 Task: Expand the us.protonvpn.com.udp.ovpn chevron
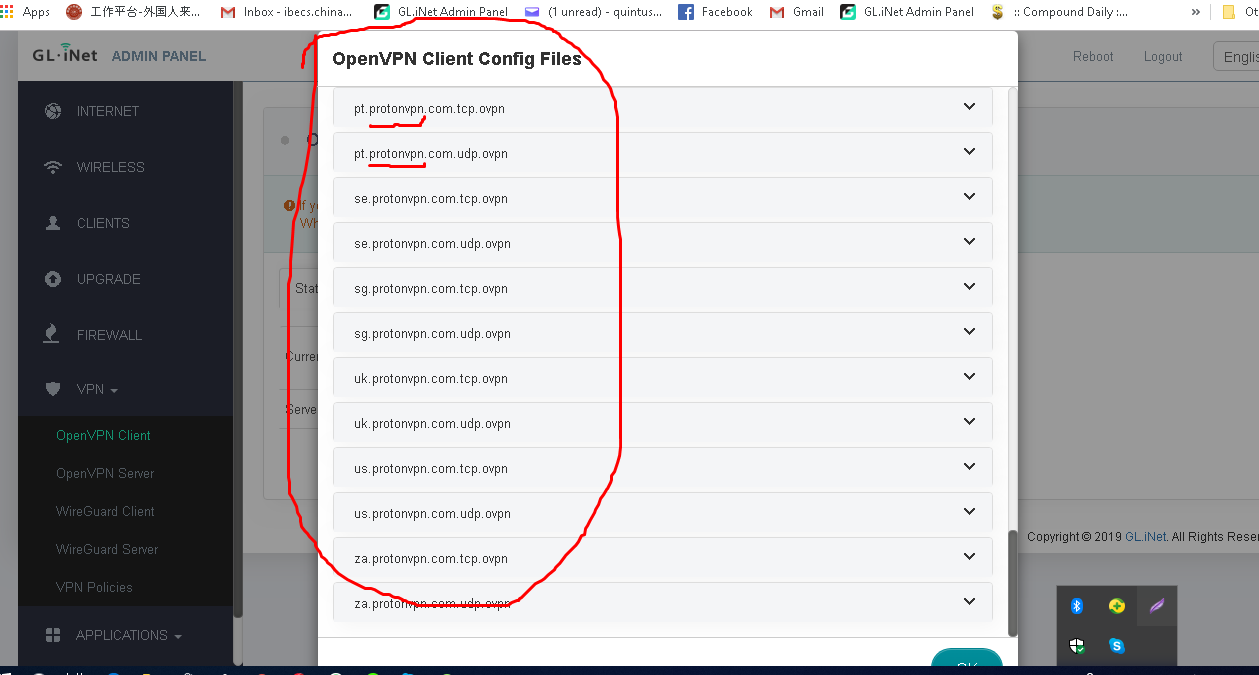pos(968,512)
